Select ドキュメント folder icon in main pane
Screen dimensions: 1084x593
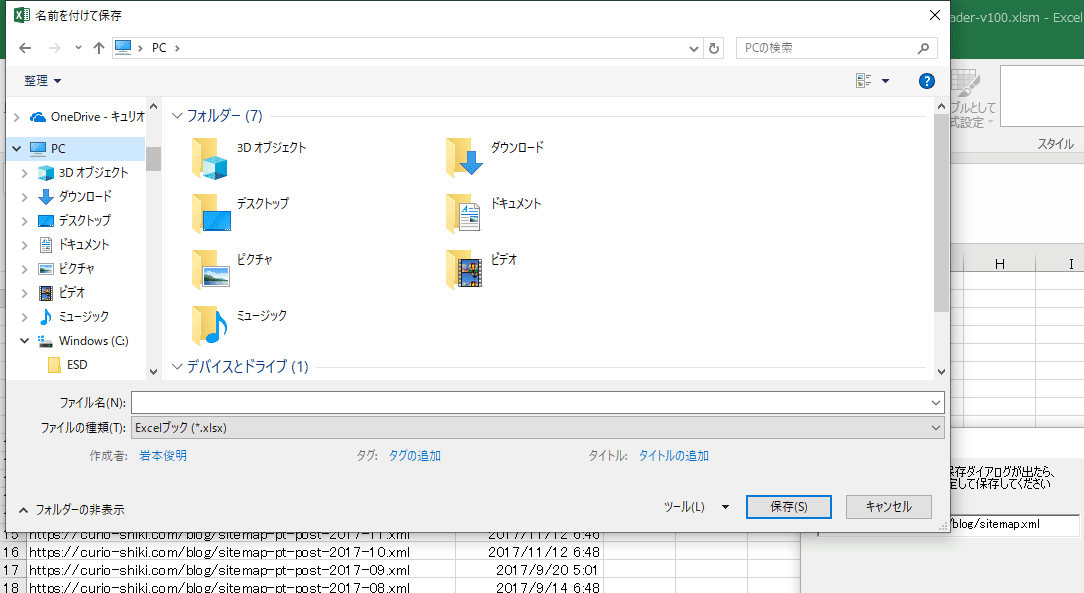coord(464,213)
